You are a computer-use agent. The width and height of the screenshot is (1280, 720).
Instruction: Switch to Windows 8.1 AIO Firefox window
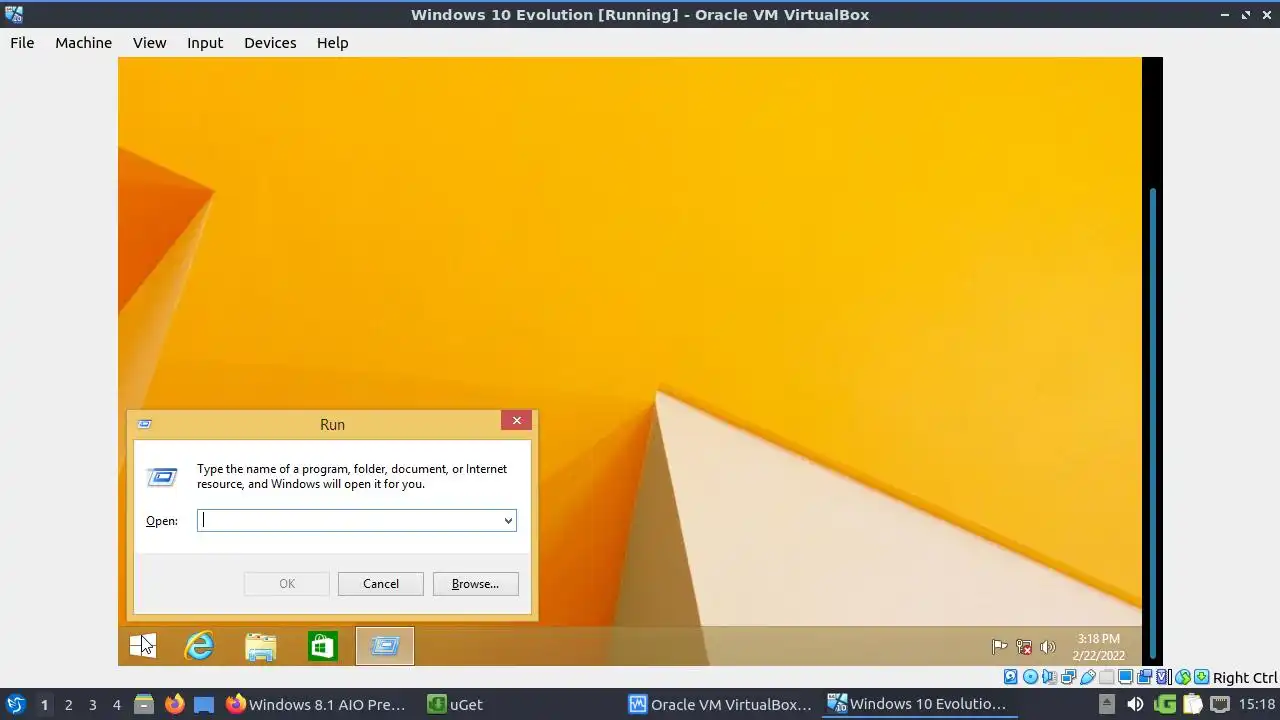coord(316,704)
